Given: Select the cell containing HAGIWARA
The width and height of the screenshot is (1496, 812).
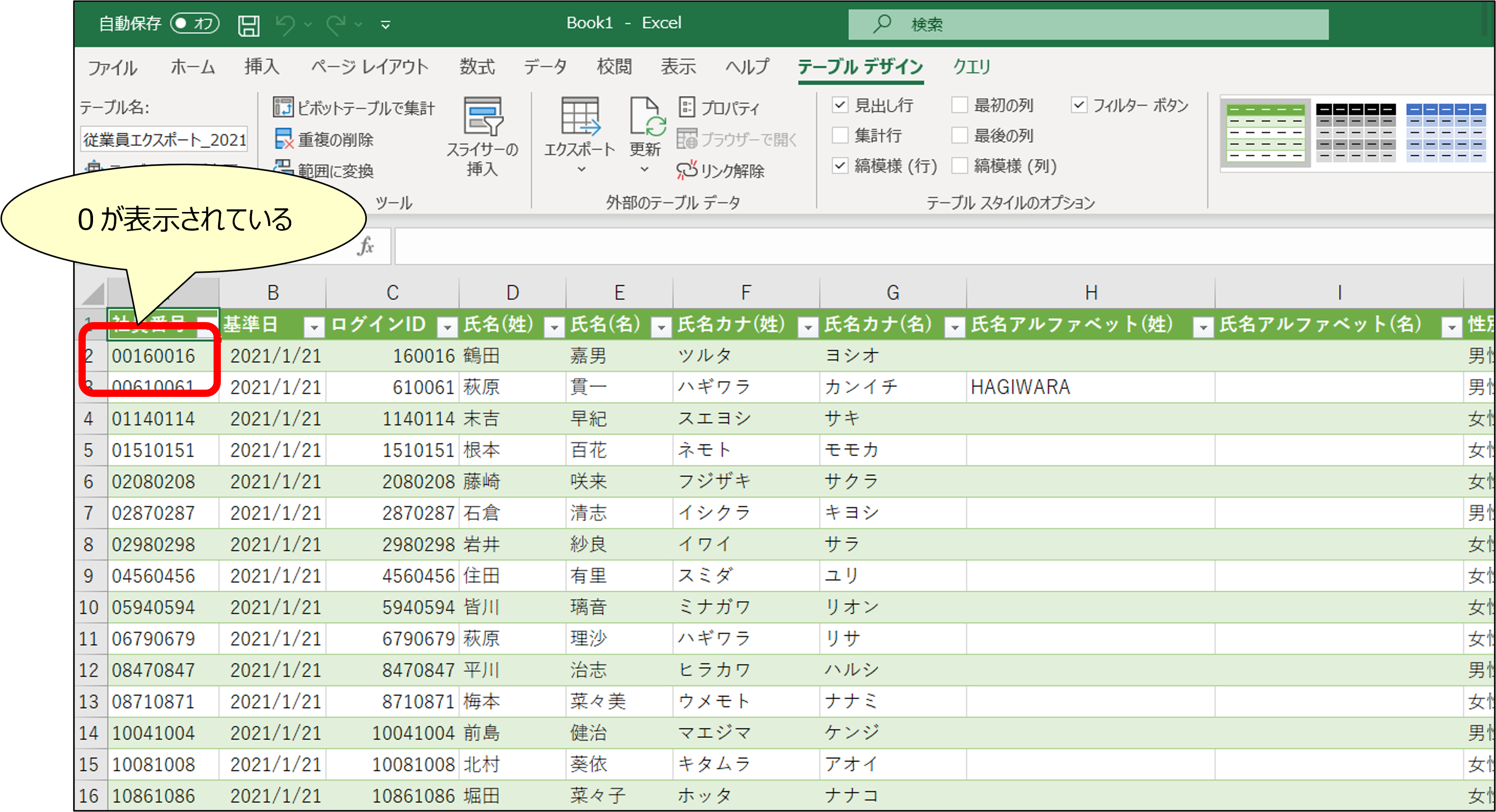Looking at the screenshot, I should click(x=1091, y=387).
